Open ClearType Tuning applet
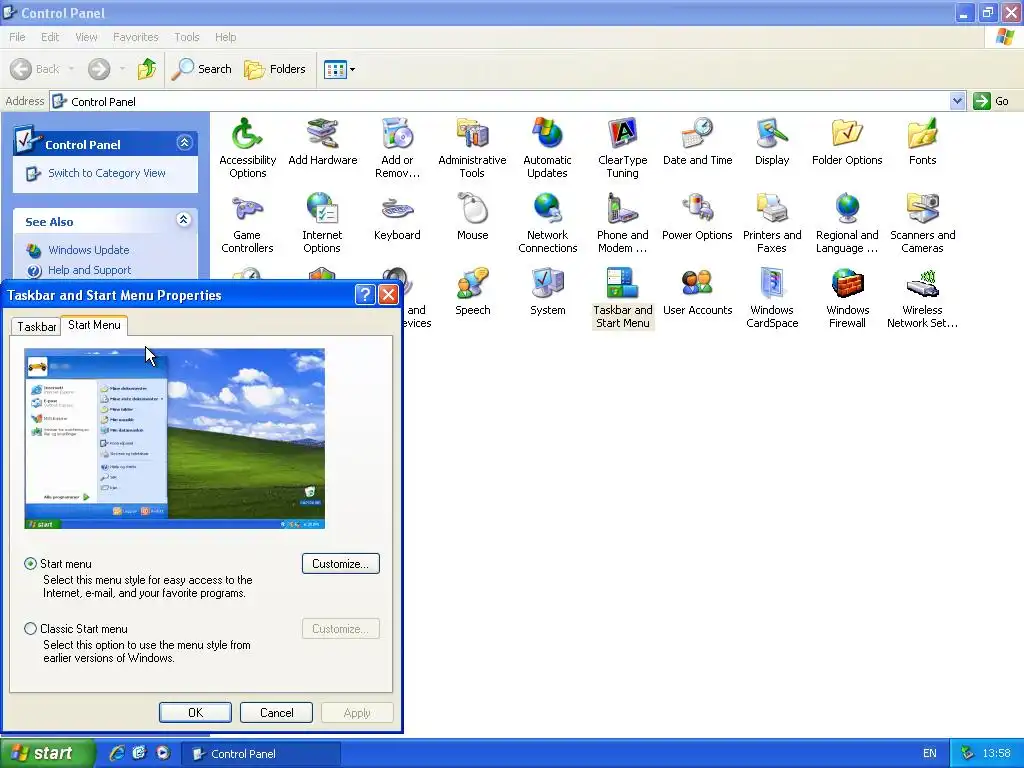This screenshot has width=1024, height=768. tap(622, 148)
